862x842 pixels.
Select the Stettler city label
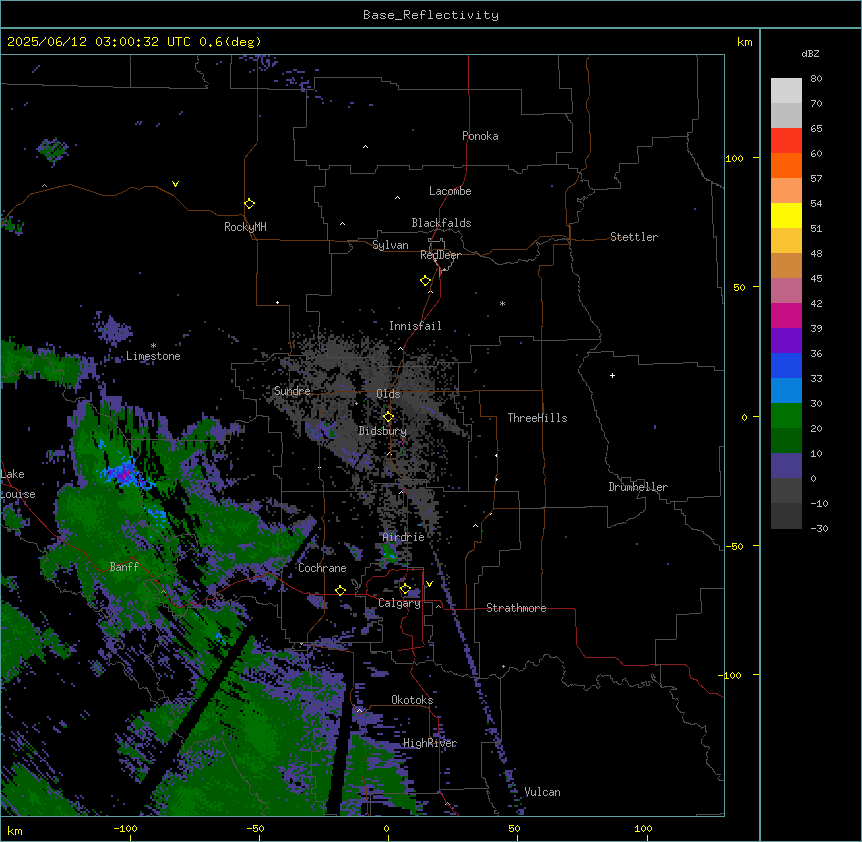click(634, 237)
